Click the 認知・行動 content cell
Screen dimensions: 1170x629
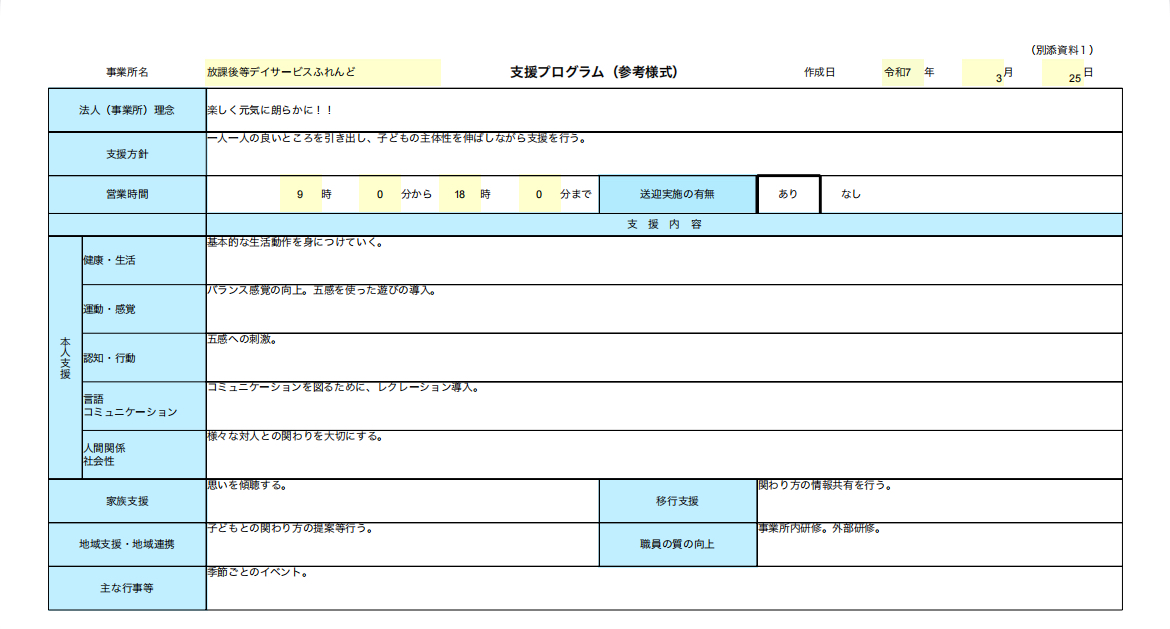click(x=664, y=358)
